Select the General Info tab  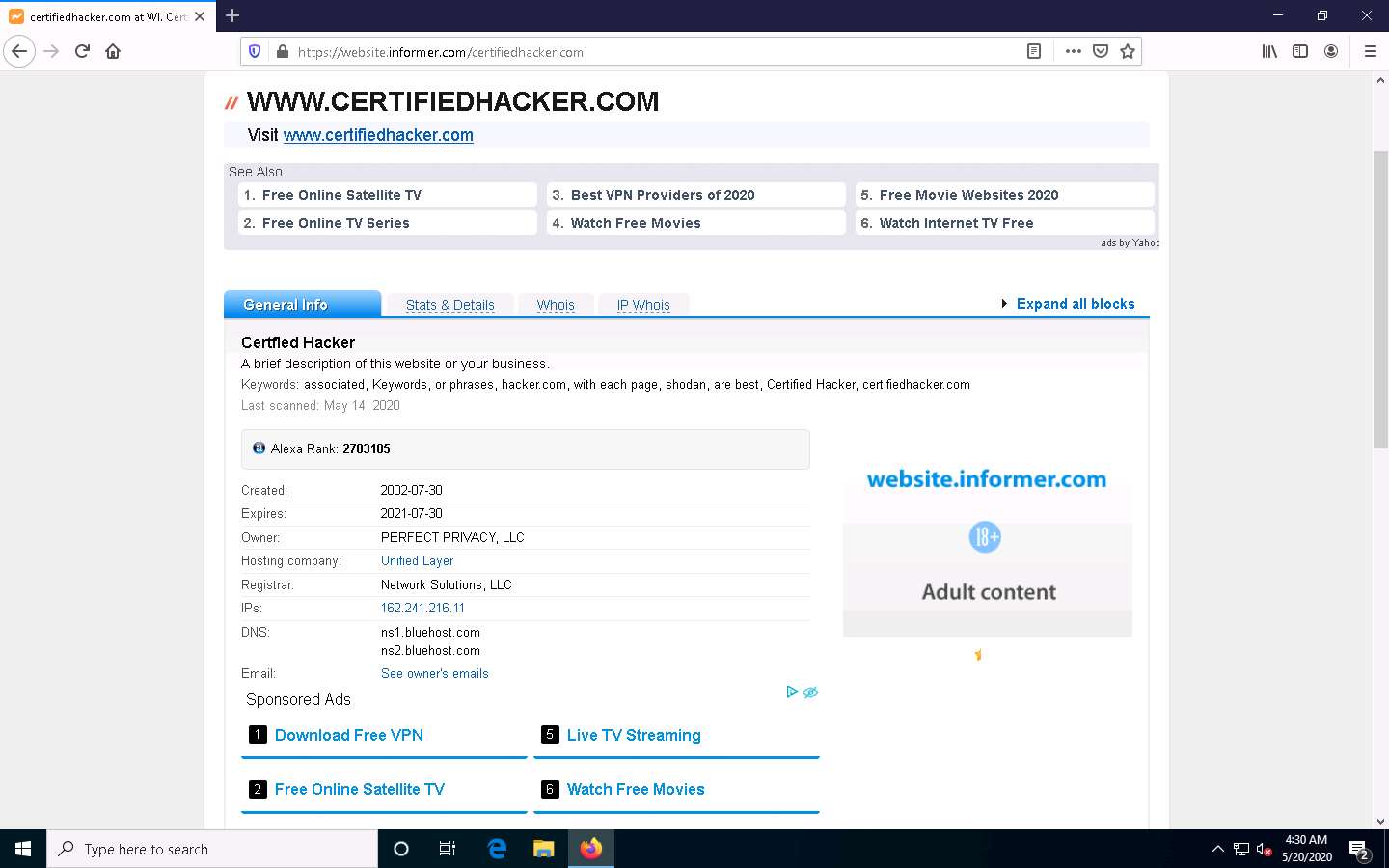pyautogui.click(x=302, y=304)
